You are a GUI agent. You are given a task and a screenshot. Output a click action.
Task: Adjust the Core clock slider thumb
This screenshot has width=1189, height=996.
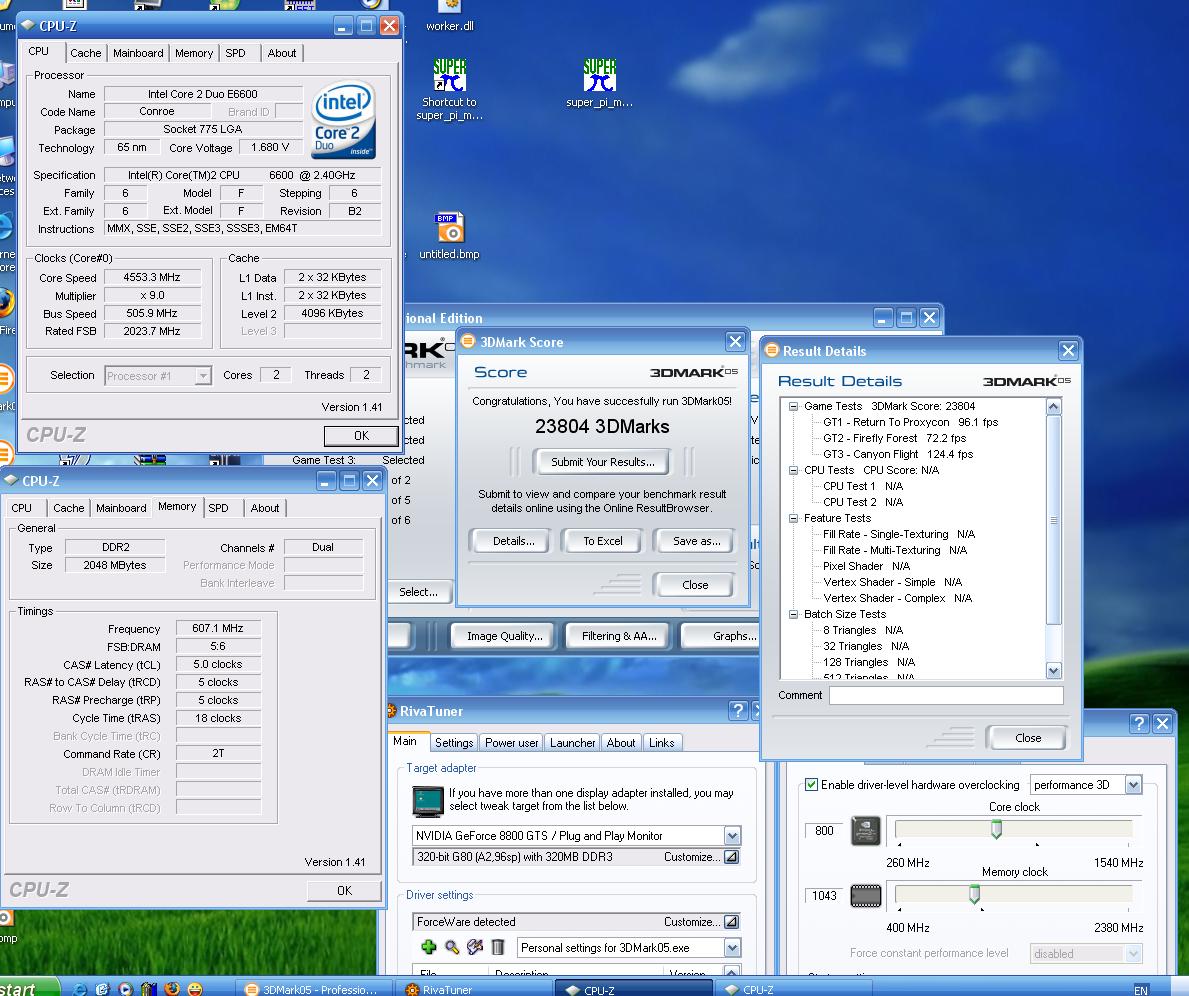click(996, 829)
